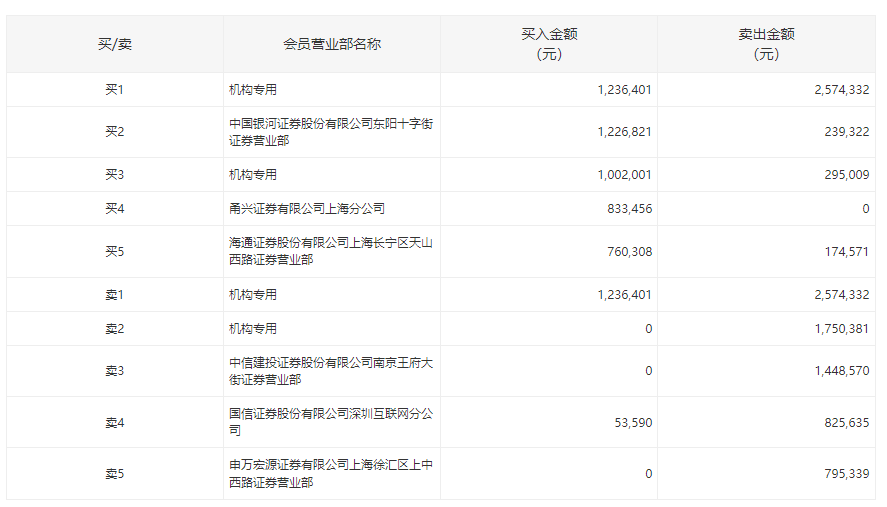Select sell amount 1,448,570 in 卖3 row
This screenshot has height=507, width=887.
pos(841,371)
